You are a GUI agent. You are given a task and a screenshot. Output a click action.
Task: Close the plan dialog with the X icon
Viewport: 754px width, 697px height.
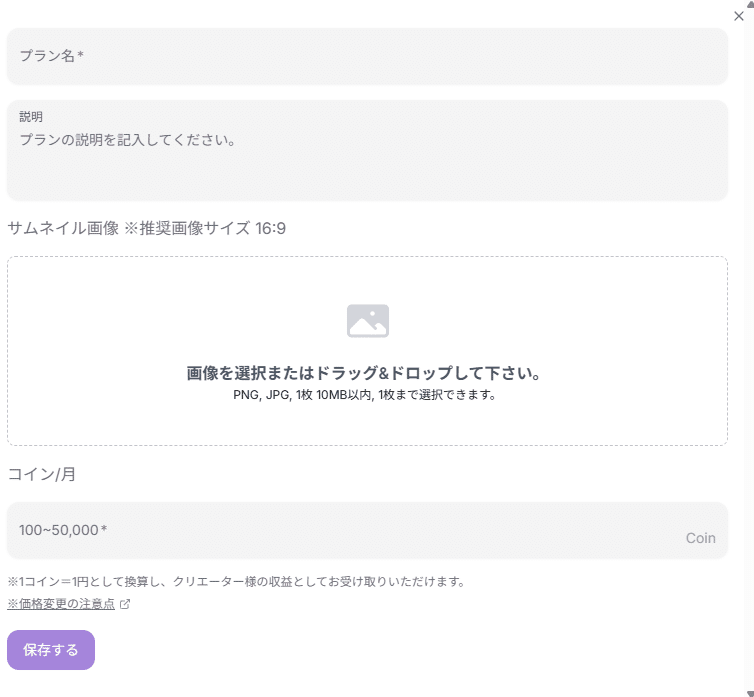(739, 16)
